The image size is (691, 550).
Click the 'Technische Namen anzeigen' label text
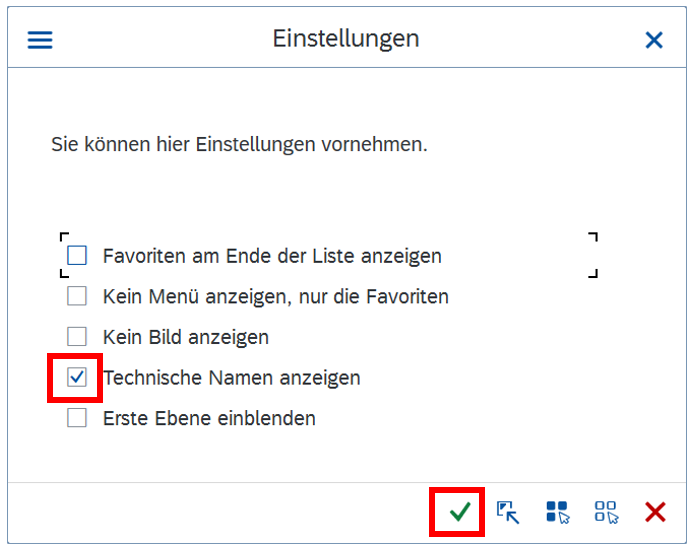(232, 378)
